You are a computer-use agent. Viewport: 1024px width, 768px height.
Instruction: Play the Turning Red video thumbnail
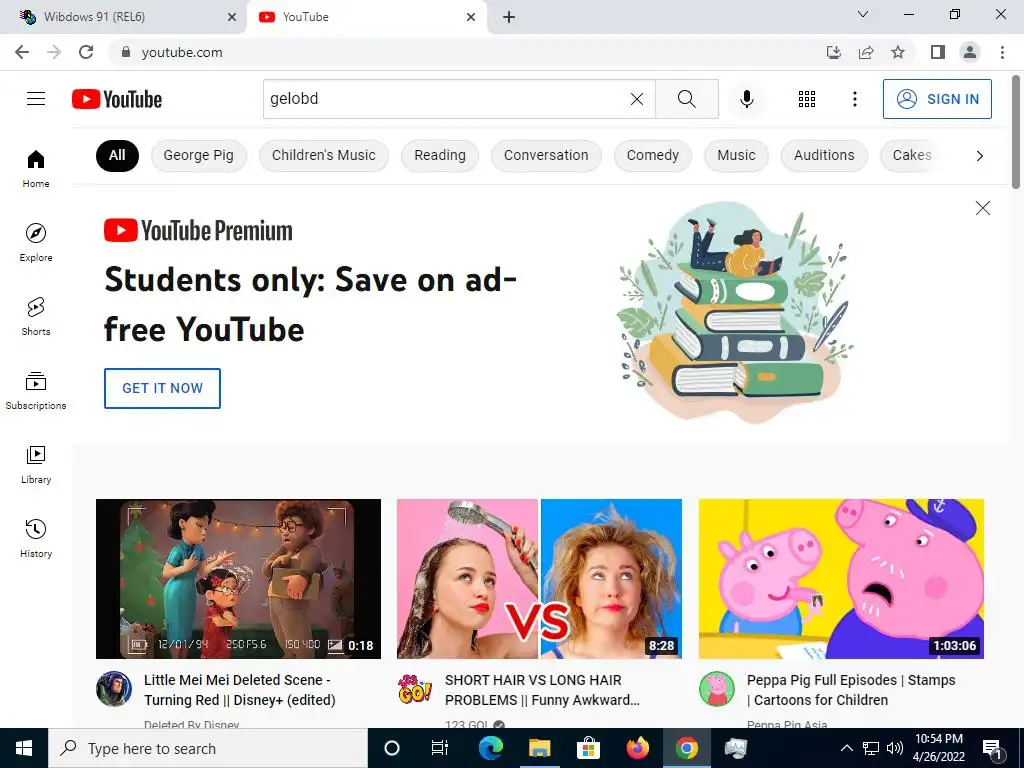point(238,579)
